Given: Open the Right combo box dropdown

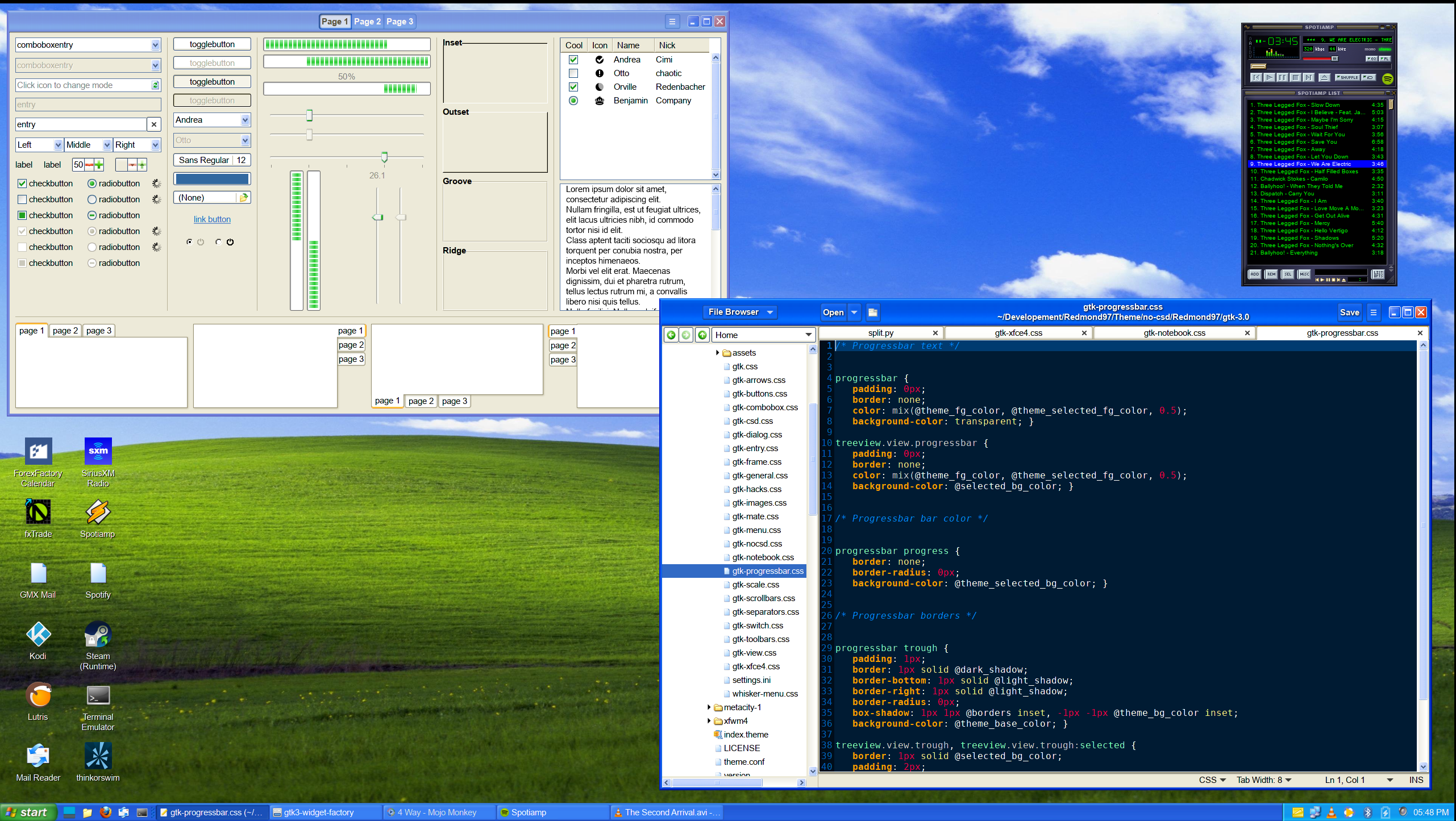Looking at the screenshot, I should [x=136, y=145].
